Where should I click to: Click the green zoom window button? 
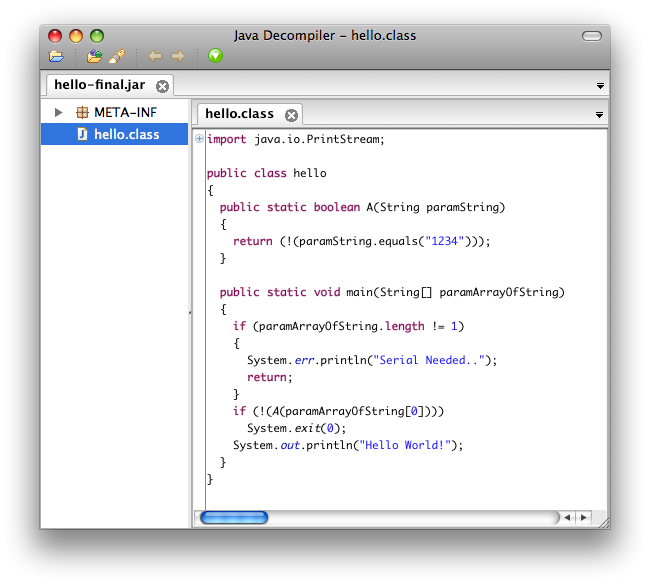click(x=97, y=36)
